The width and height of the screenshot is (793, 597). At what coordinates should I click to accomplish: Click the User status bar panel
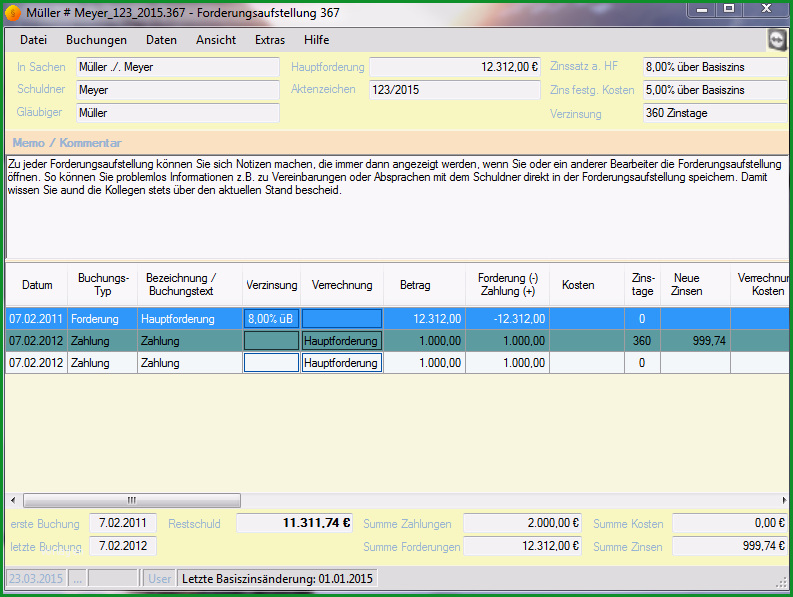(x=159, y=578)
